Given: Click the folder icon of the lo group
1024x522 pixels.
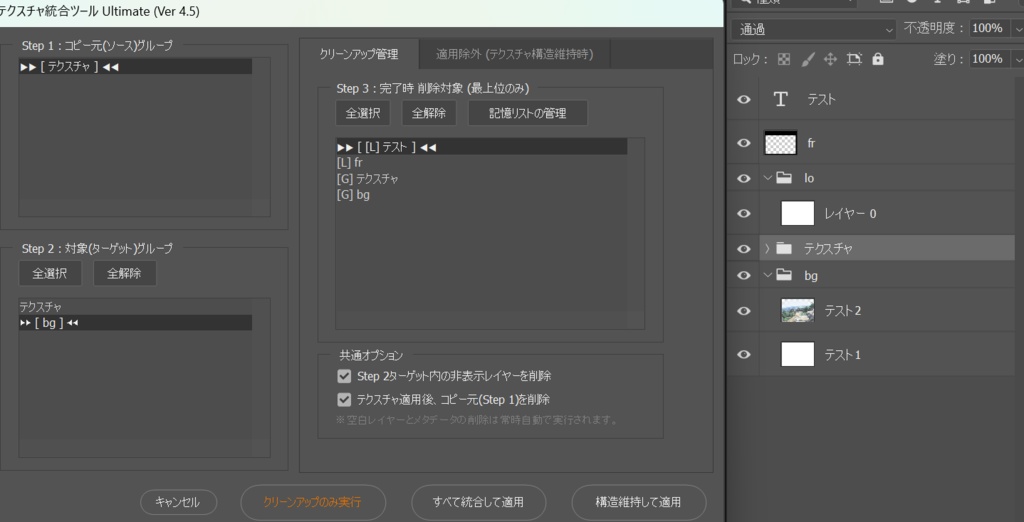Looking at the screenshot, I should 784,178.
